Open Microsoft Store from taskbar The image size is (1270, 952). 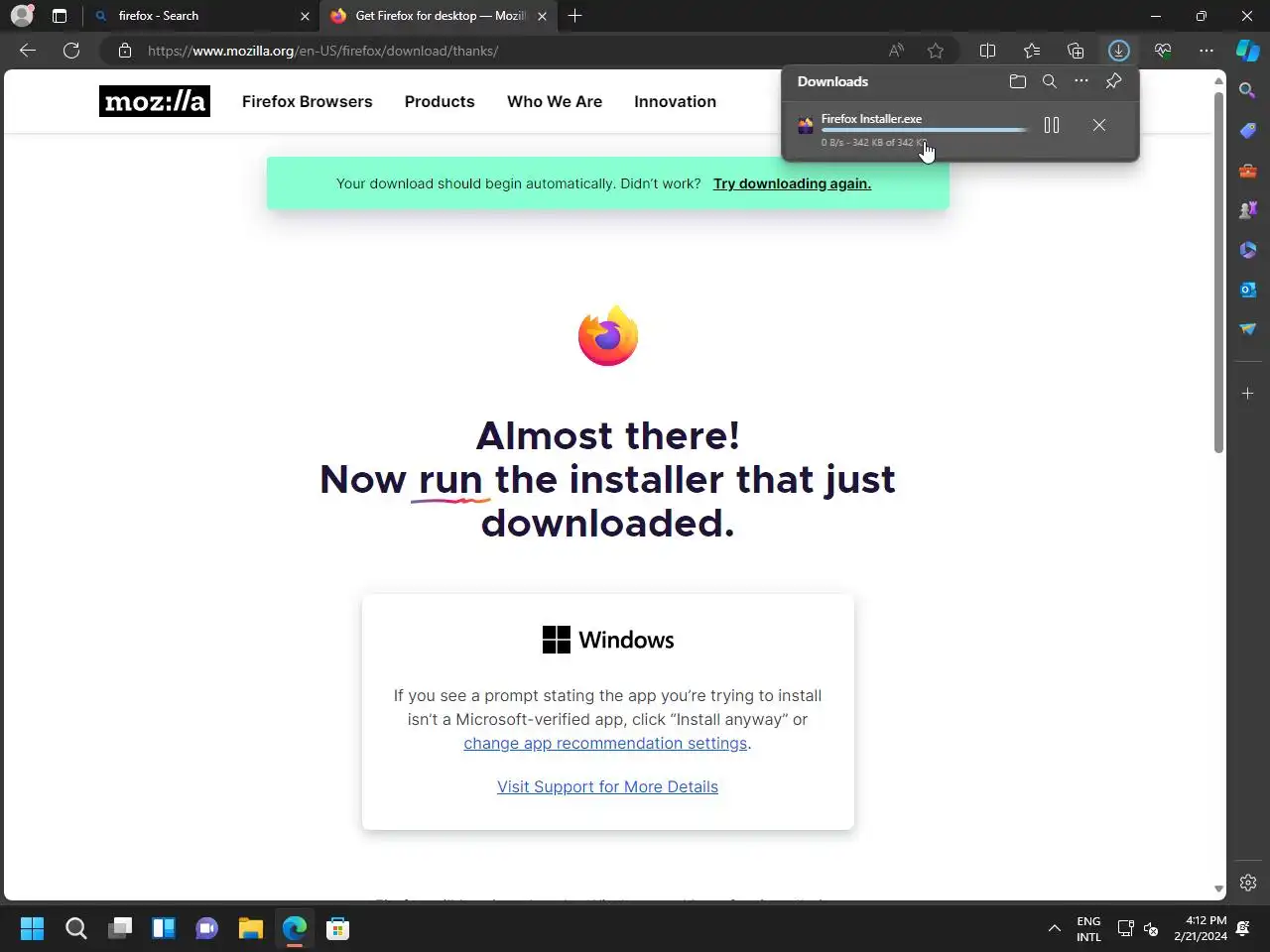338,928
